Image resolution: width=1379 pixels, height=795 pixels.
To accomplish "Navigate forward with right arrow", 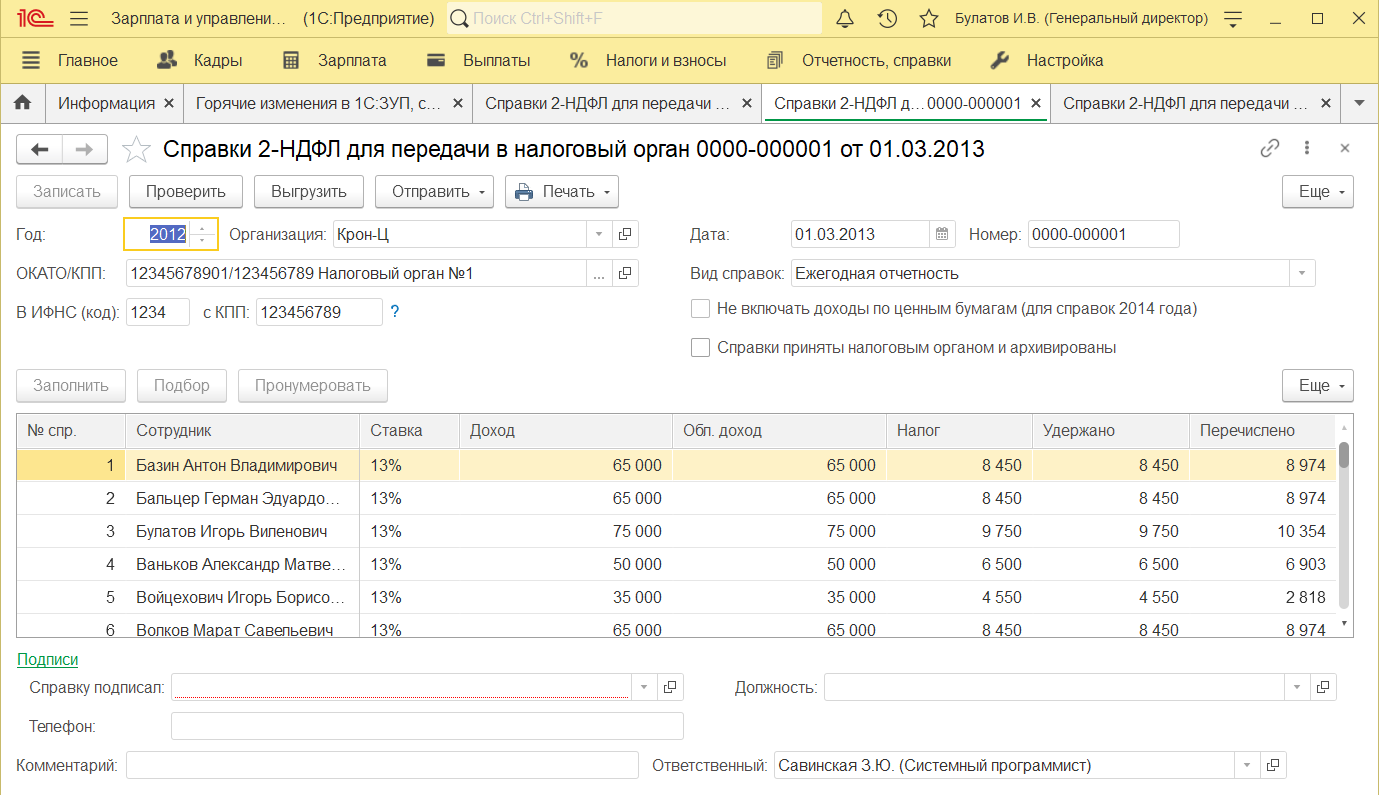I will click(x=85, y=149).
